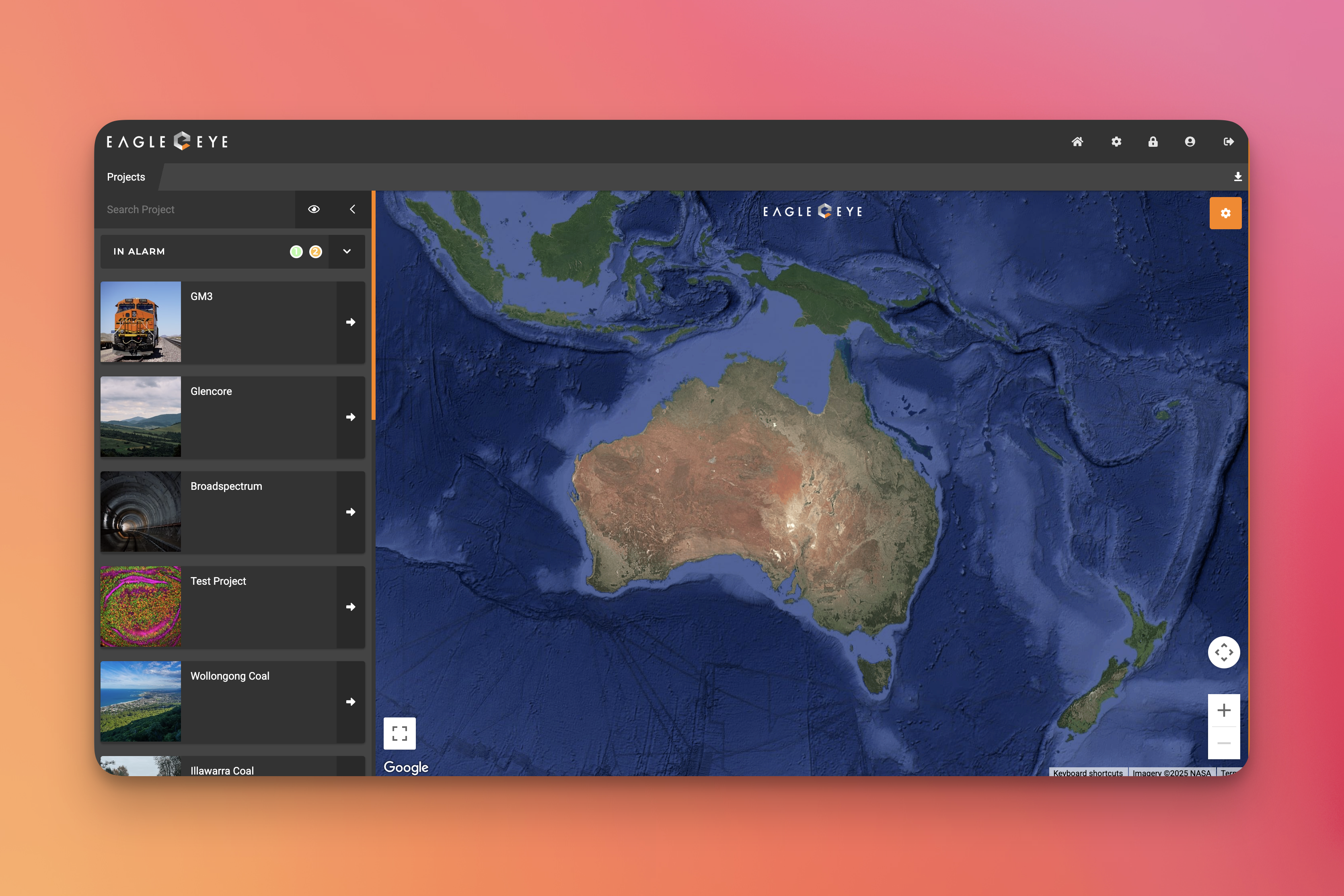
Task: Click the zoom in plus control on the map
Action: [x=1224, y=710]
